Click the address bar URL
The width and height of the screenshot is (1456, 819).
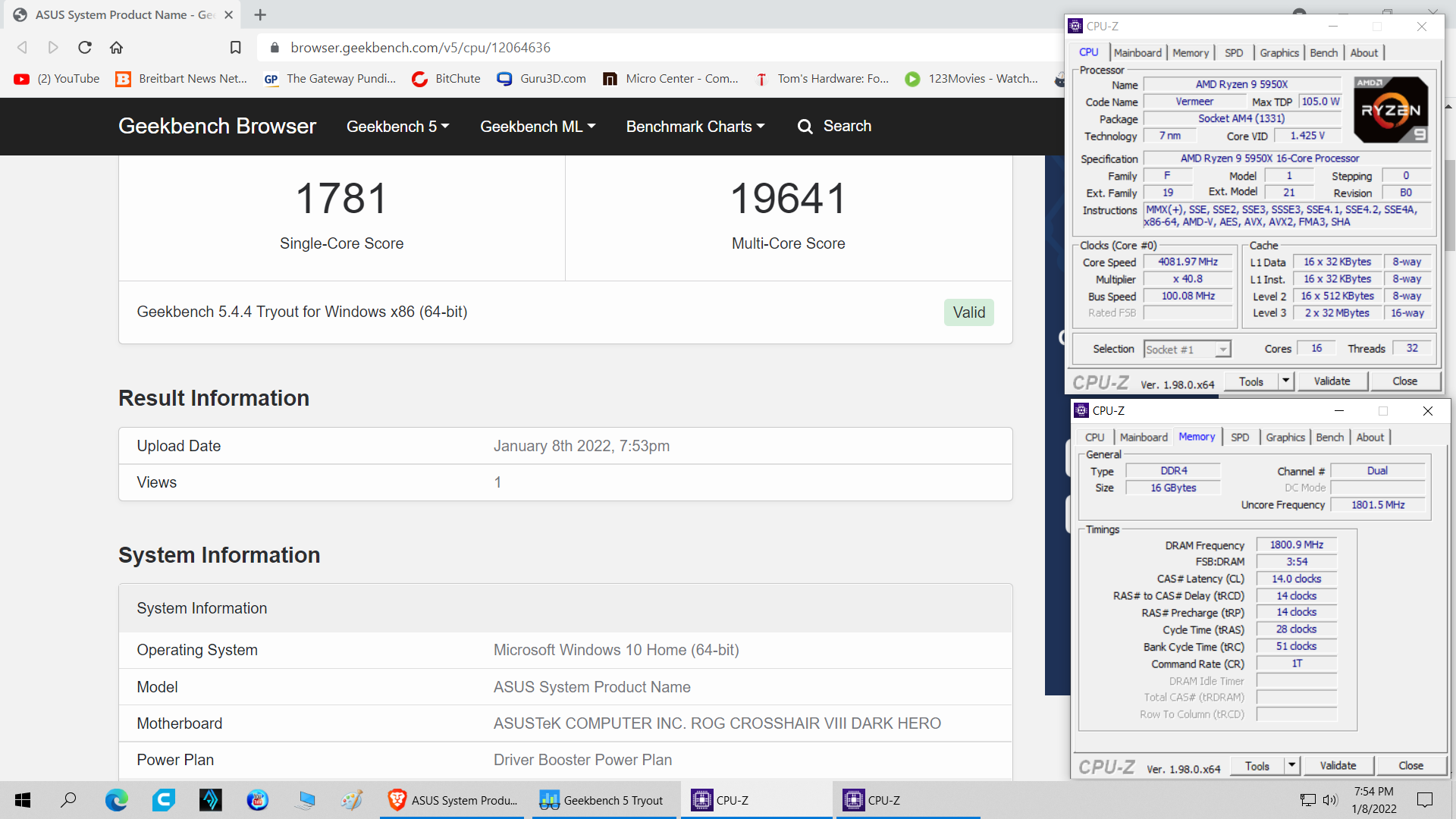tap(421, 48)
